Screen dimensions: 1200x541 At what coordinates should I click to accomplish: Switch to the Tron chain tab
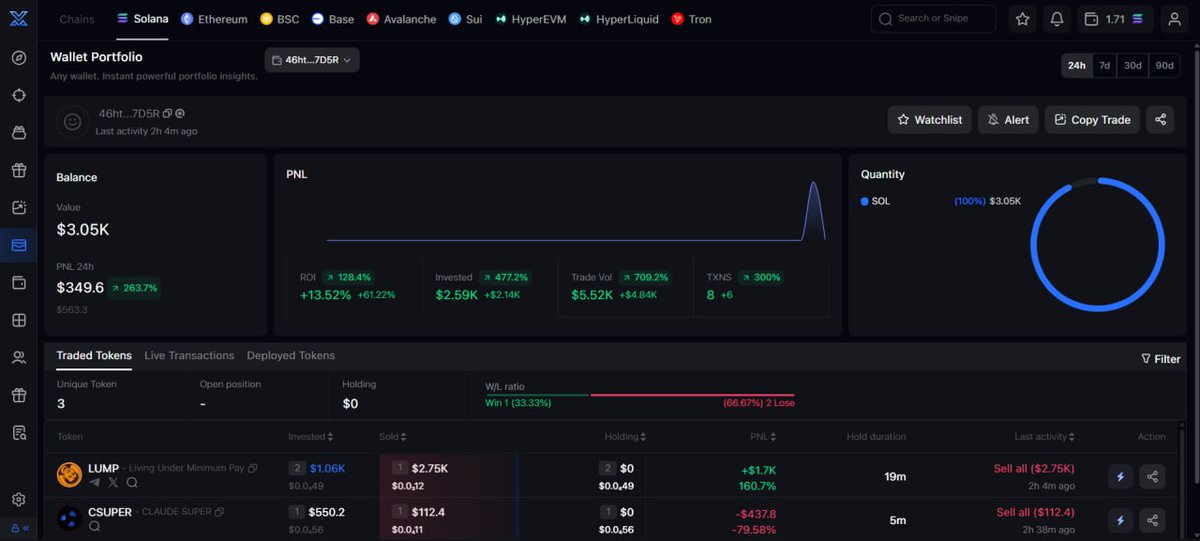point(691,19)
